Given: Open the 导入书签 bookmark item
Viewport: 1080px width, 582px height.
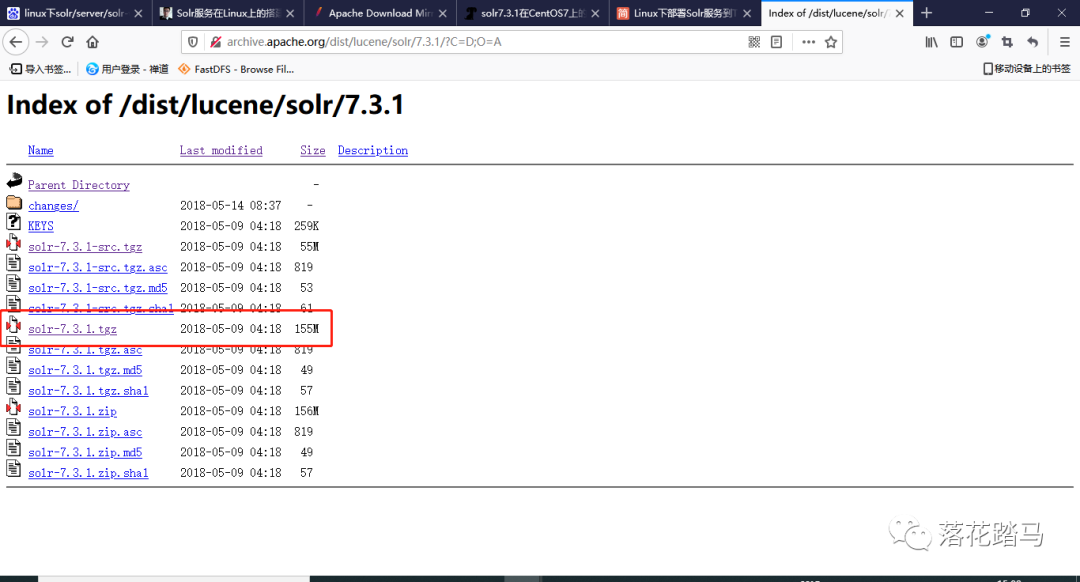Looking at the screenshot, I should pos(40,69).
